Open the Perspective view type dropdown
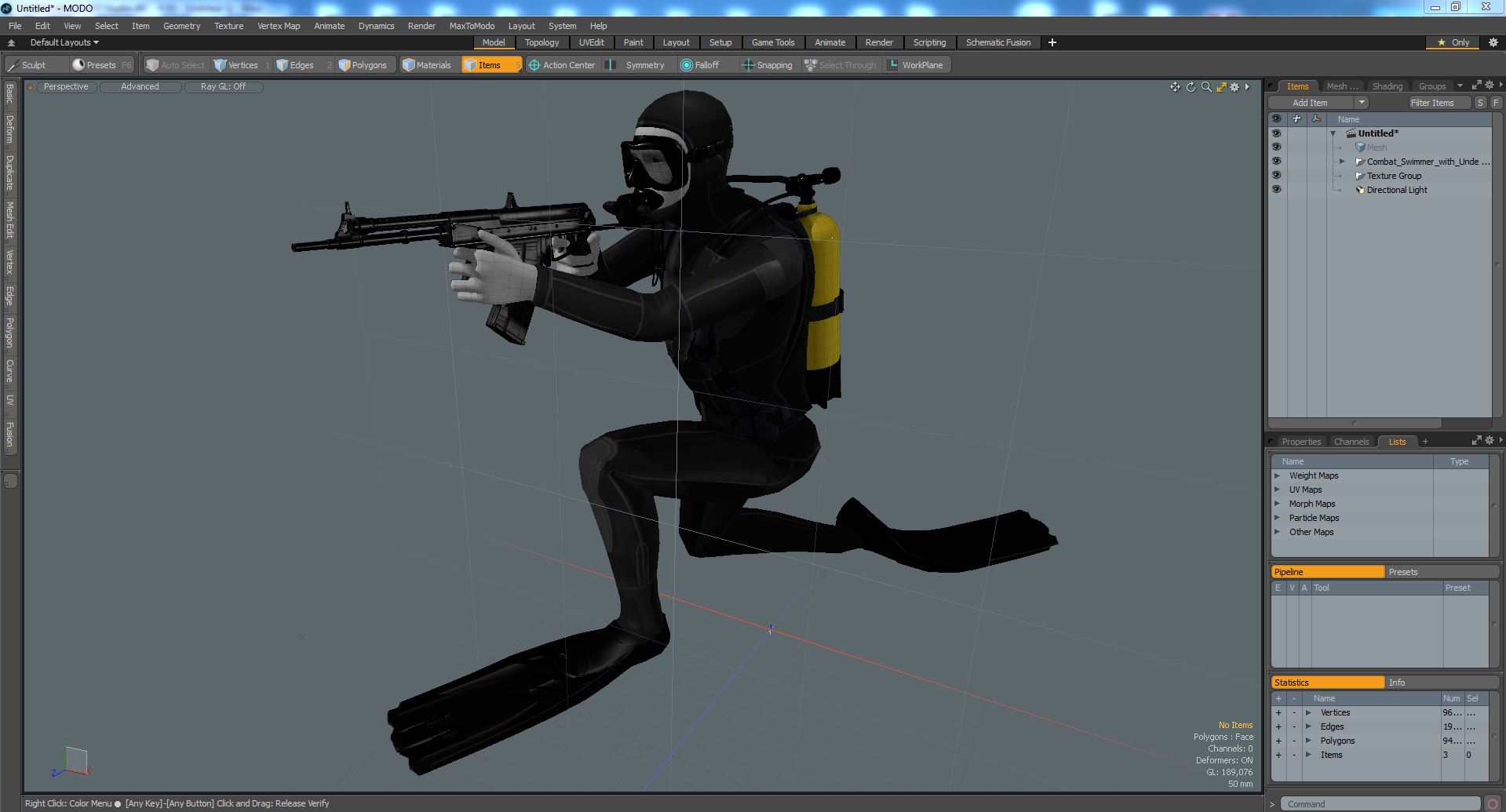 point(66,87)
